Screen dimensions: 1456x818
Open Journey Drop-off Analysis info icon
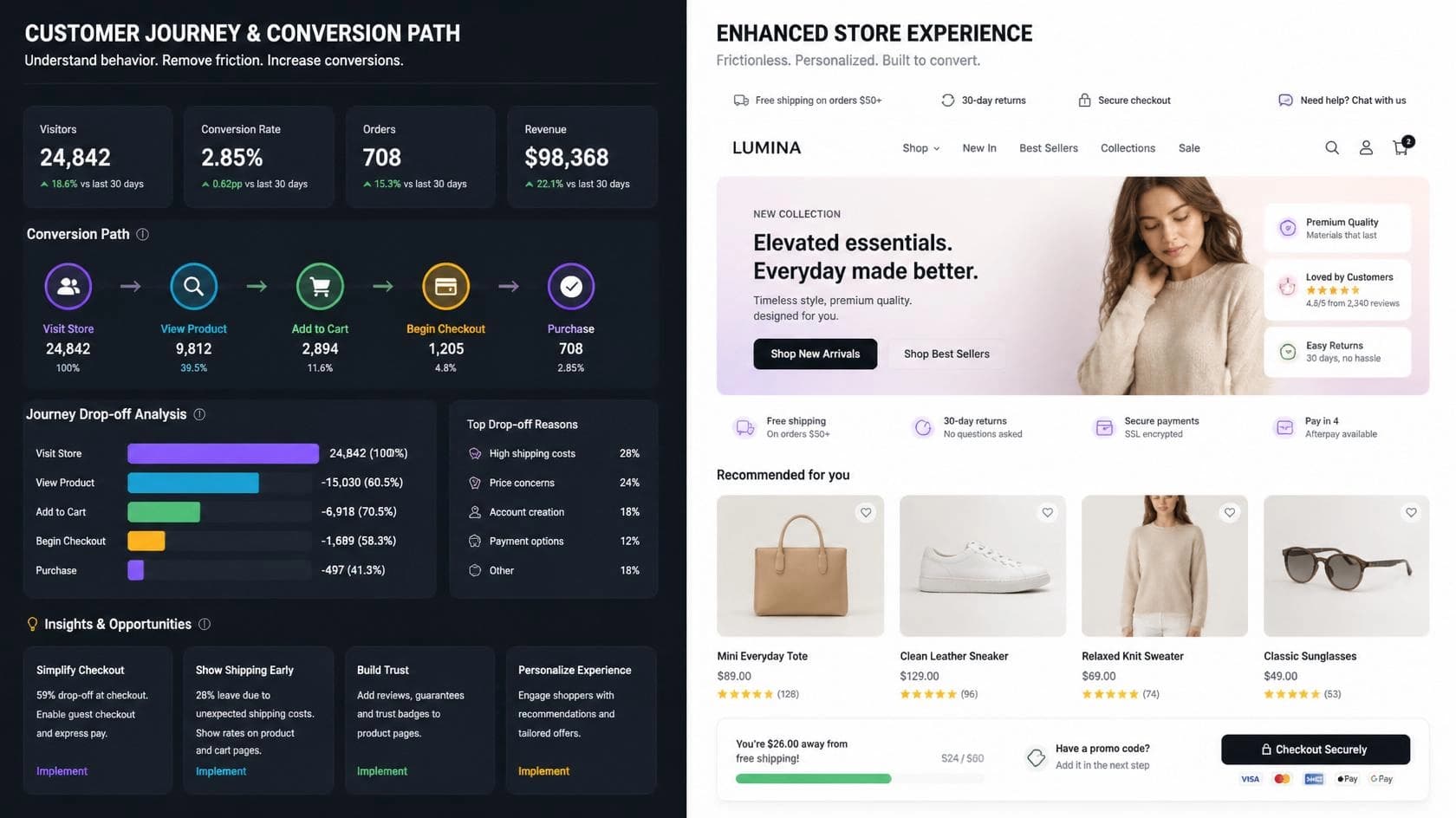point(199,414)
